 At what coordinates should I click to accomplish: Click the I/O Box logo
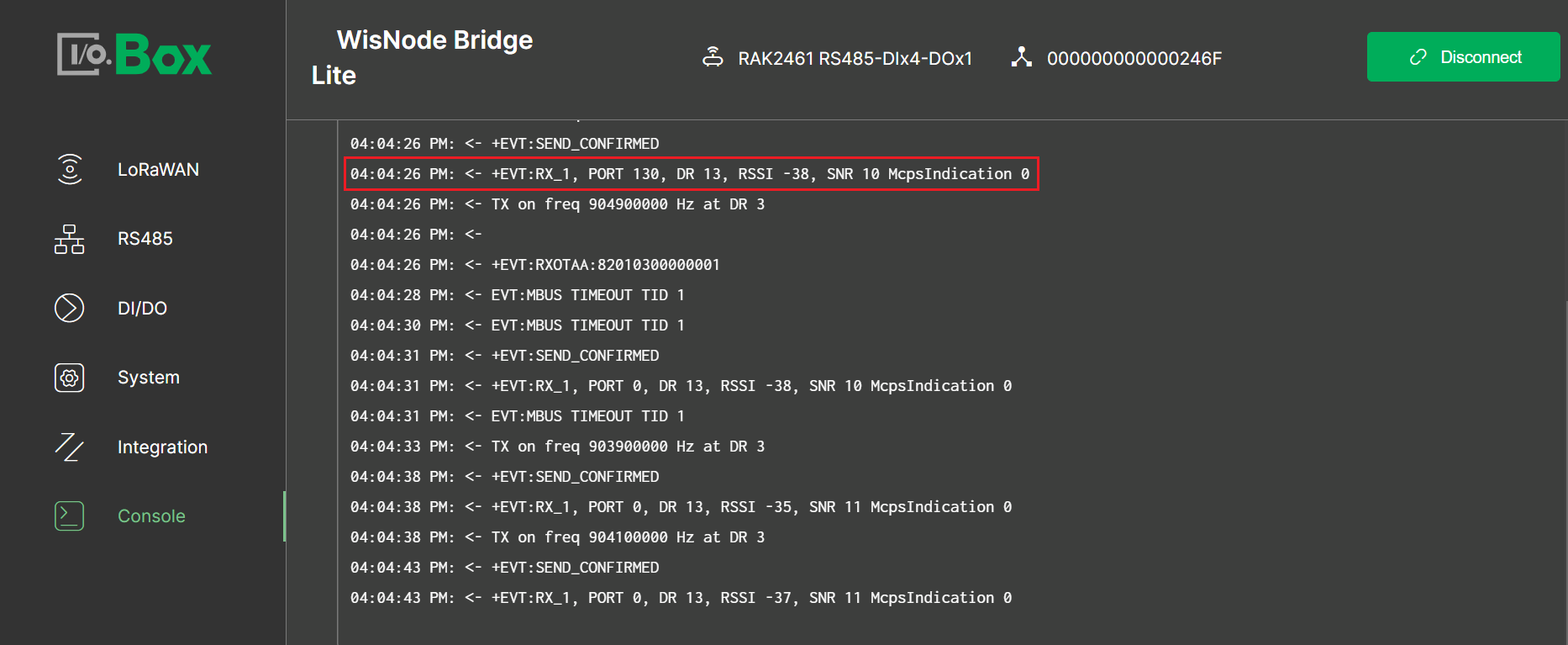[x=134, y=55]
